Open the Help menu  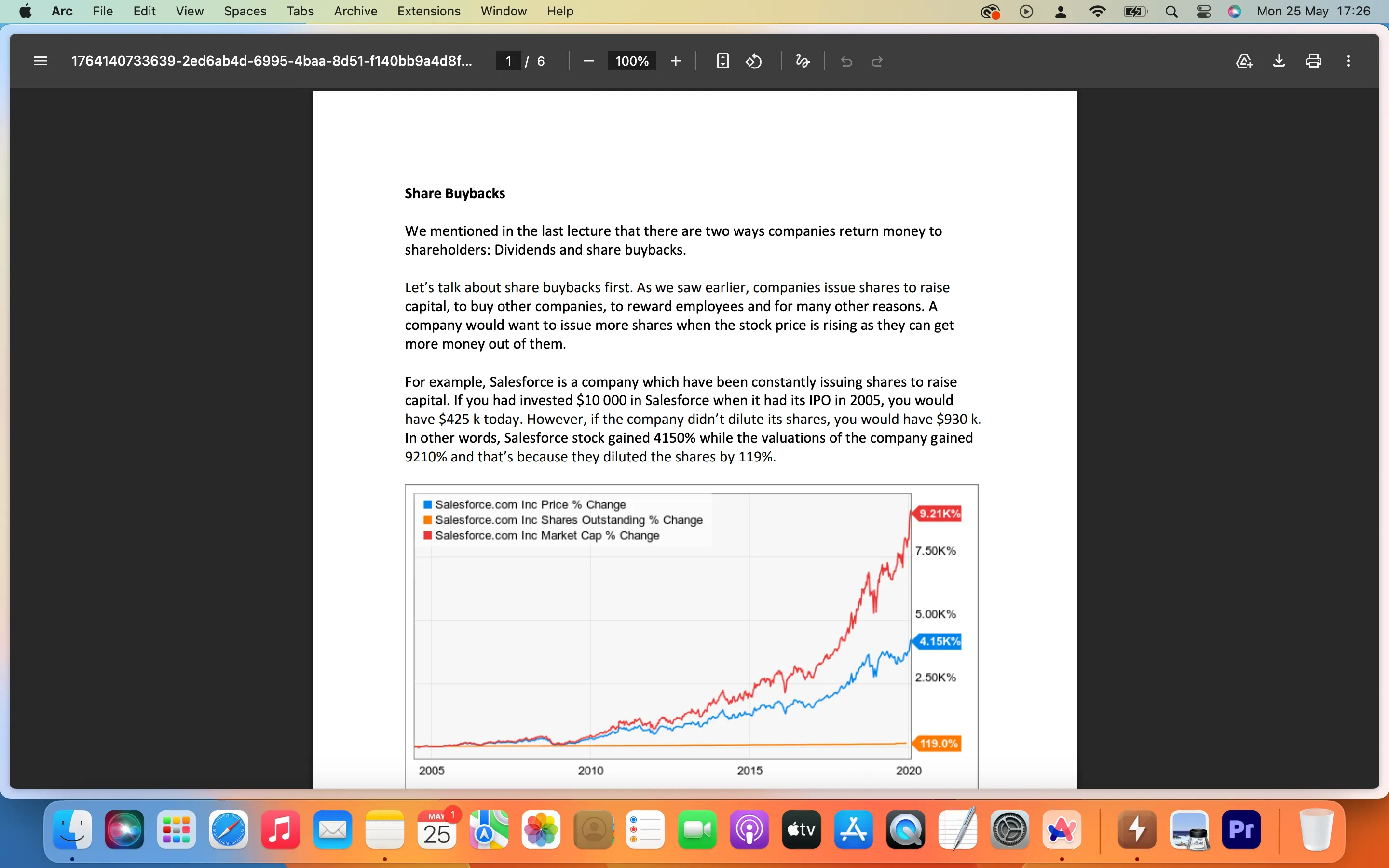pyautogui.click(x=559, y=11)
